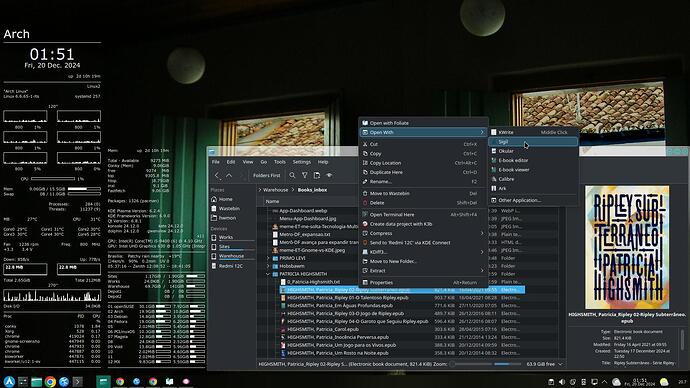Open the file with Ark

point(533,188)
